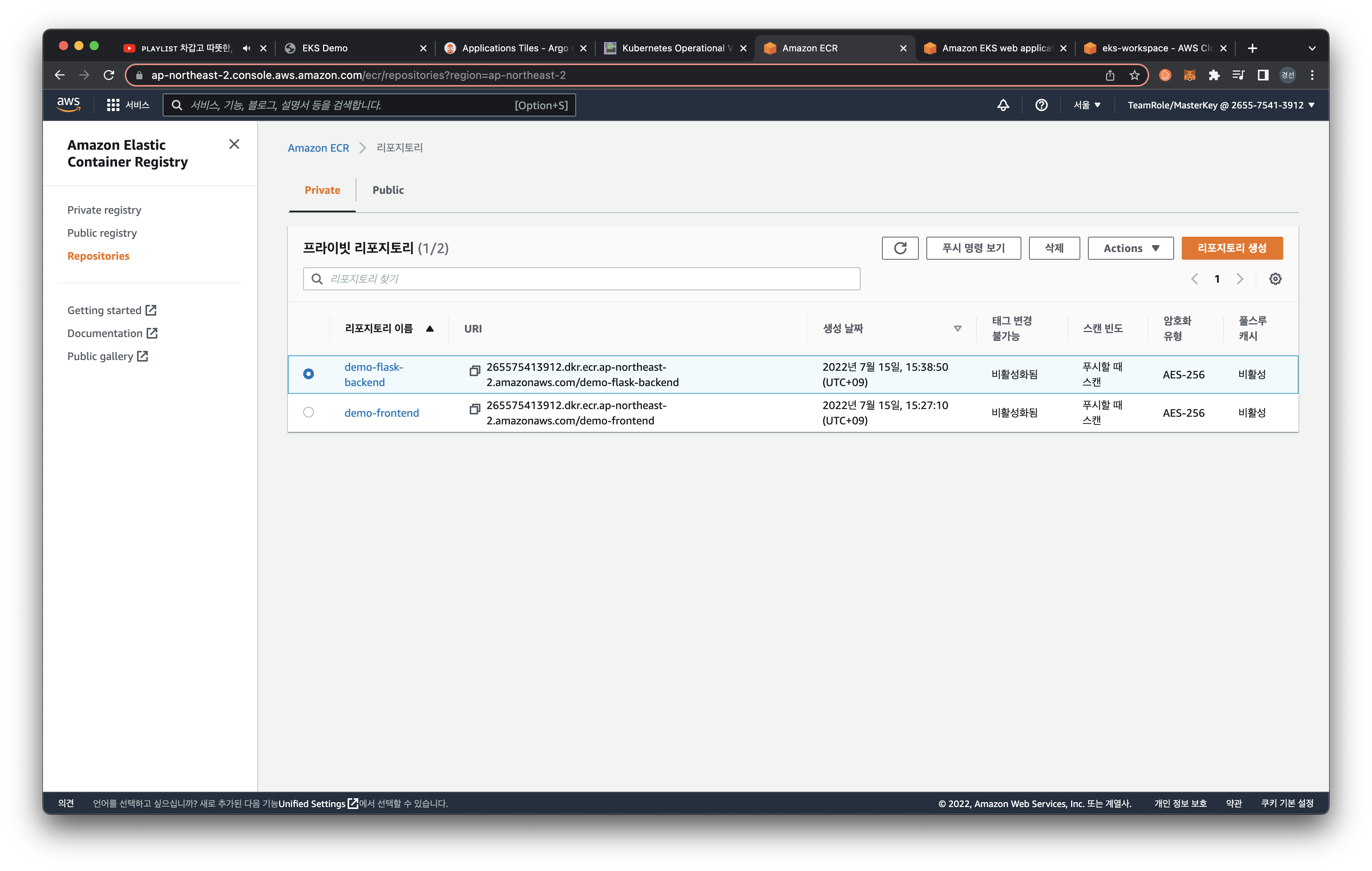1372x871 pixels.
Task: Switch to the Private tab
Action: (322, 190)
